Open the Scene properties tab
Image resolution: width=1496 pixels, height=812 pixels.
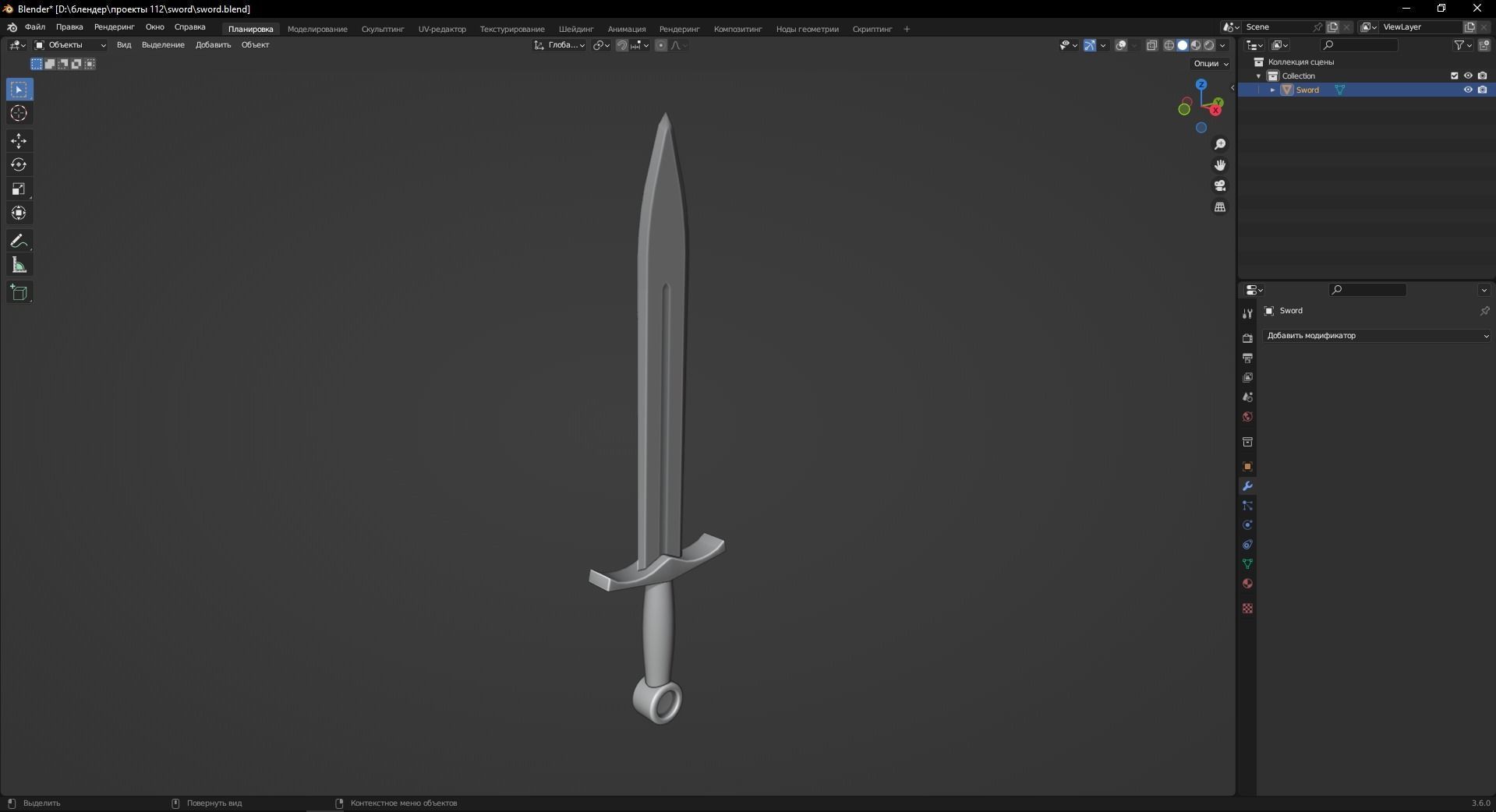[1247, 397]
